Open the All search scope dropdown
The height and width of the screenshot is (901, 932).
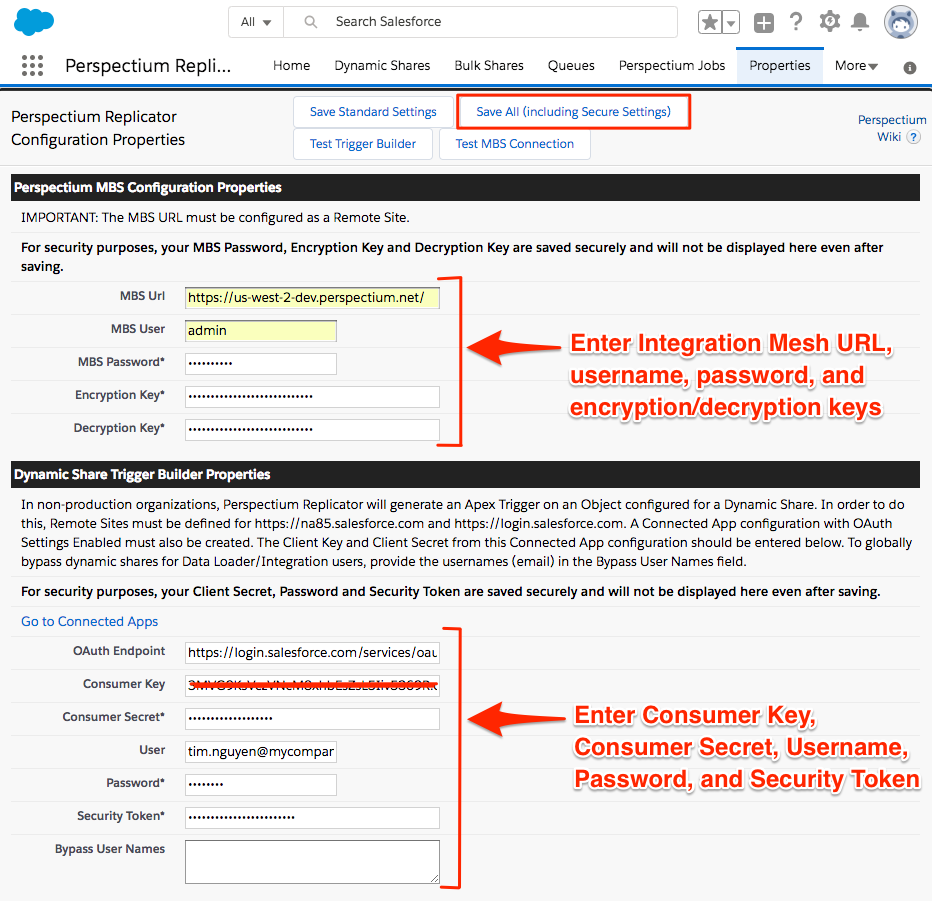(x=256, y=22)
